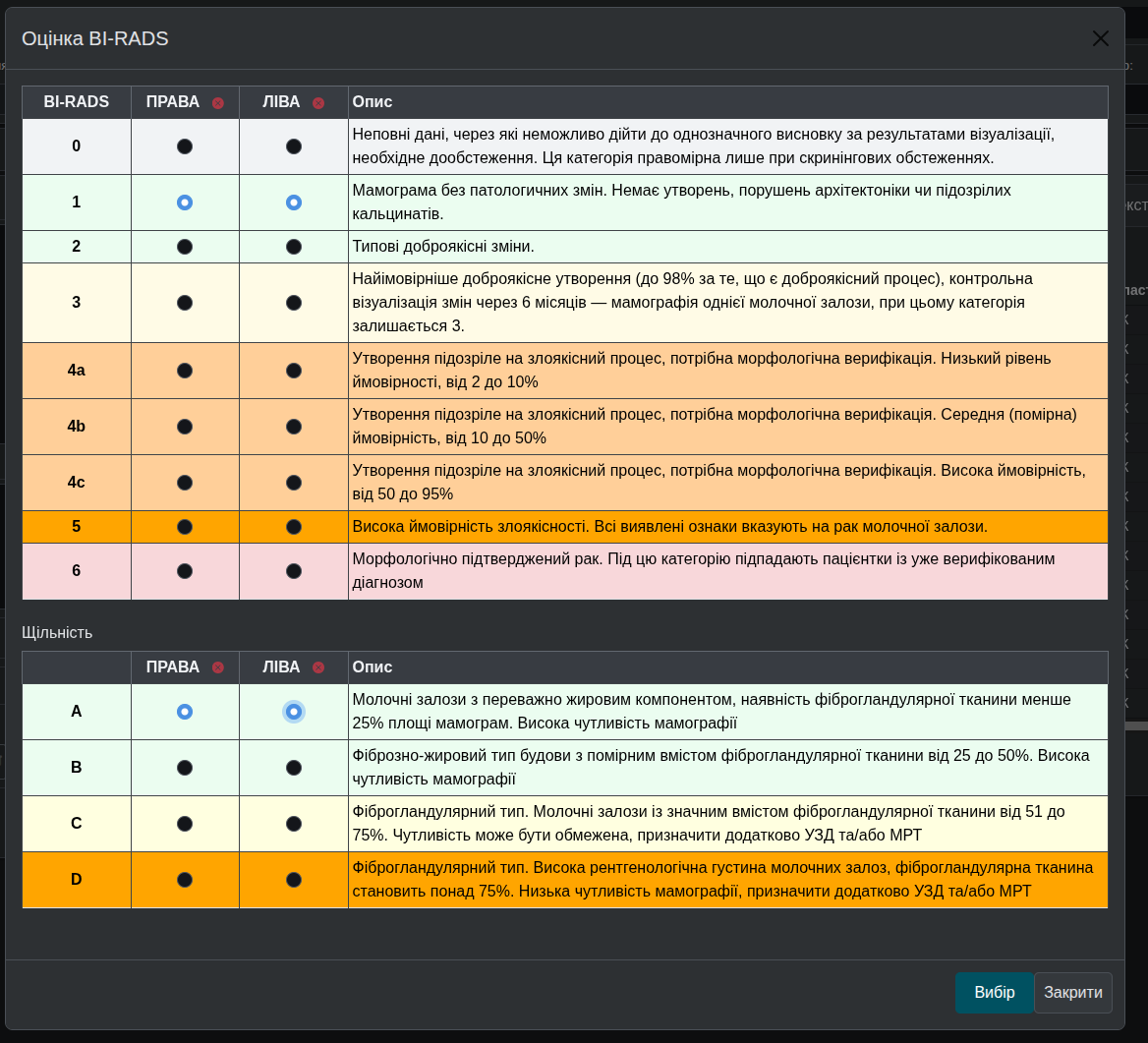The image size is (1148, 1043).
Task: Mark BI-RADS 4c for ЛІВА breast
Action: (294, 483)
